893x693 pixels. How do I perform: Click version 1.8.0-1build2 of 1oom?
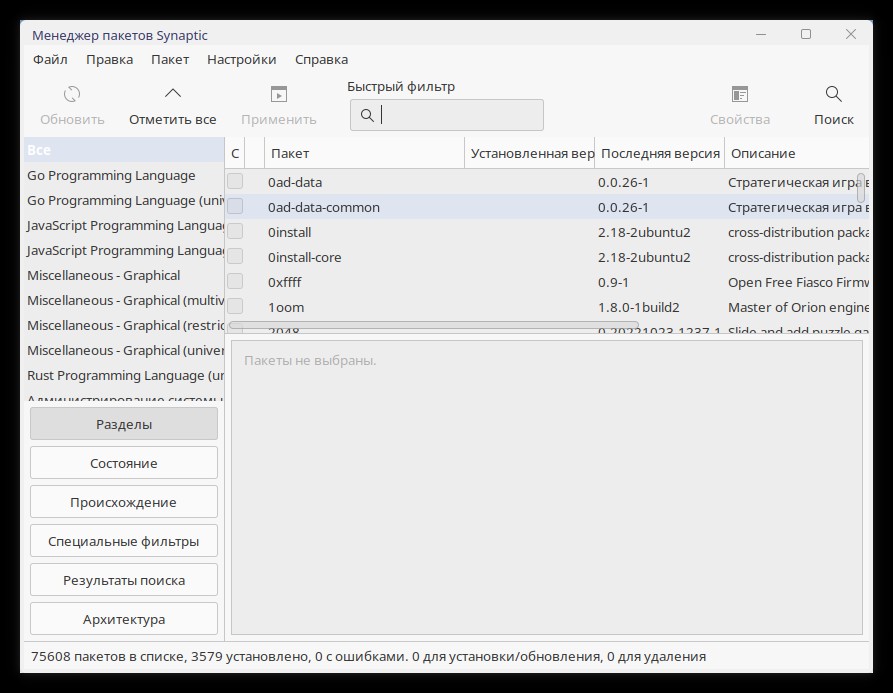click(639, 307)
